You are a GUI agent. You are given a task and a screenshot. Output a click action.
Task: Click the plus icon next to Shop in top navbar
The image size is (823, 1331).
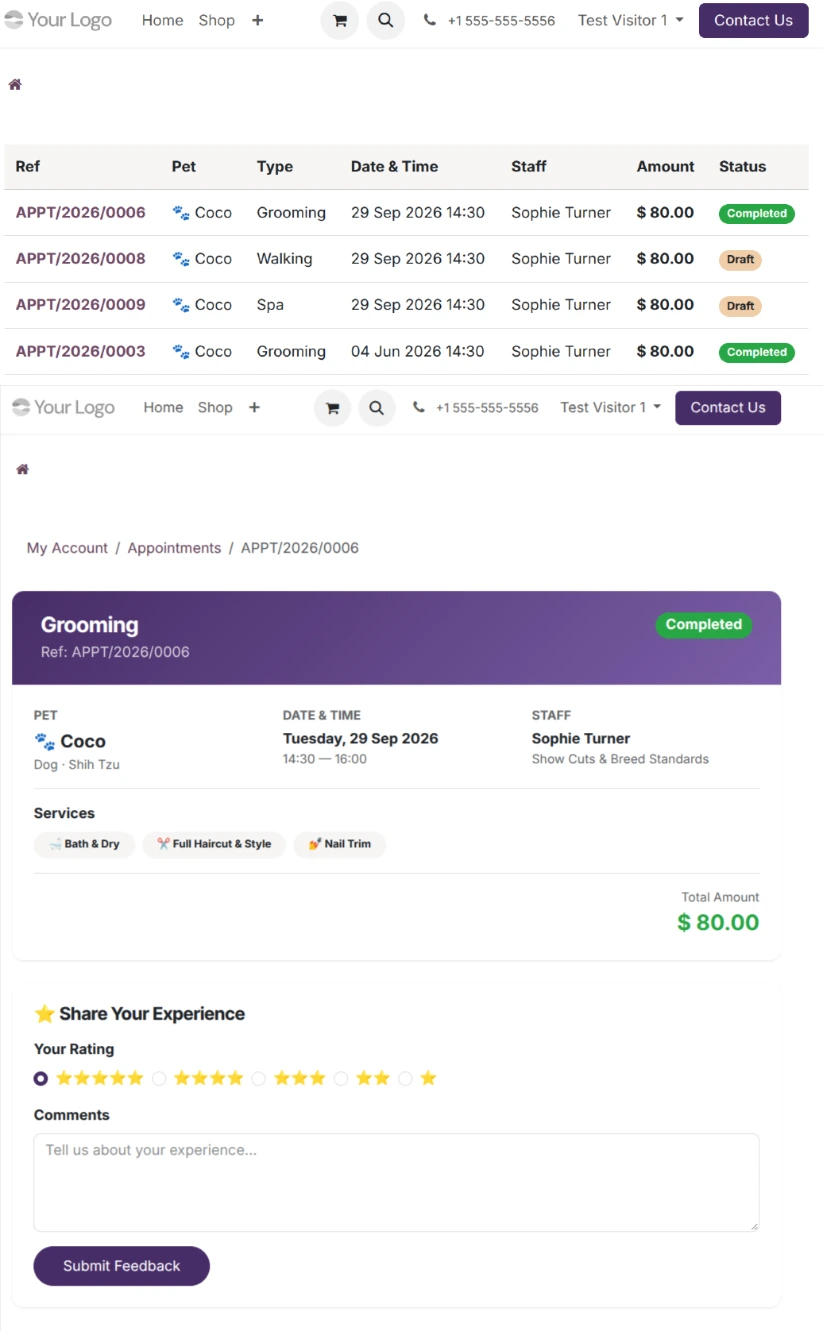click(x=257, y=20)
